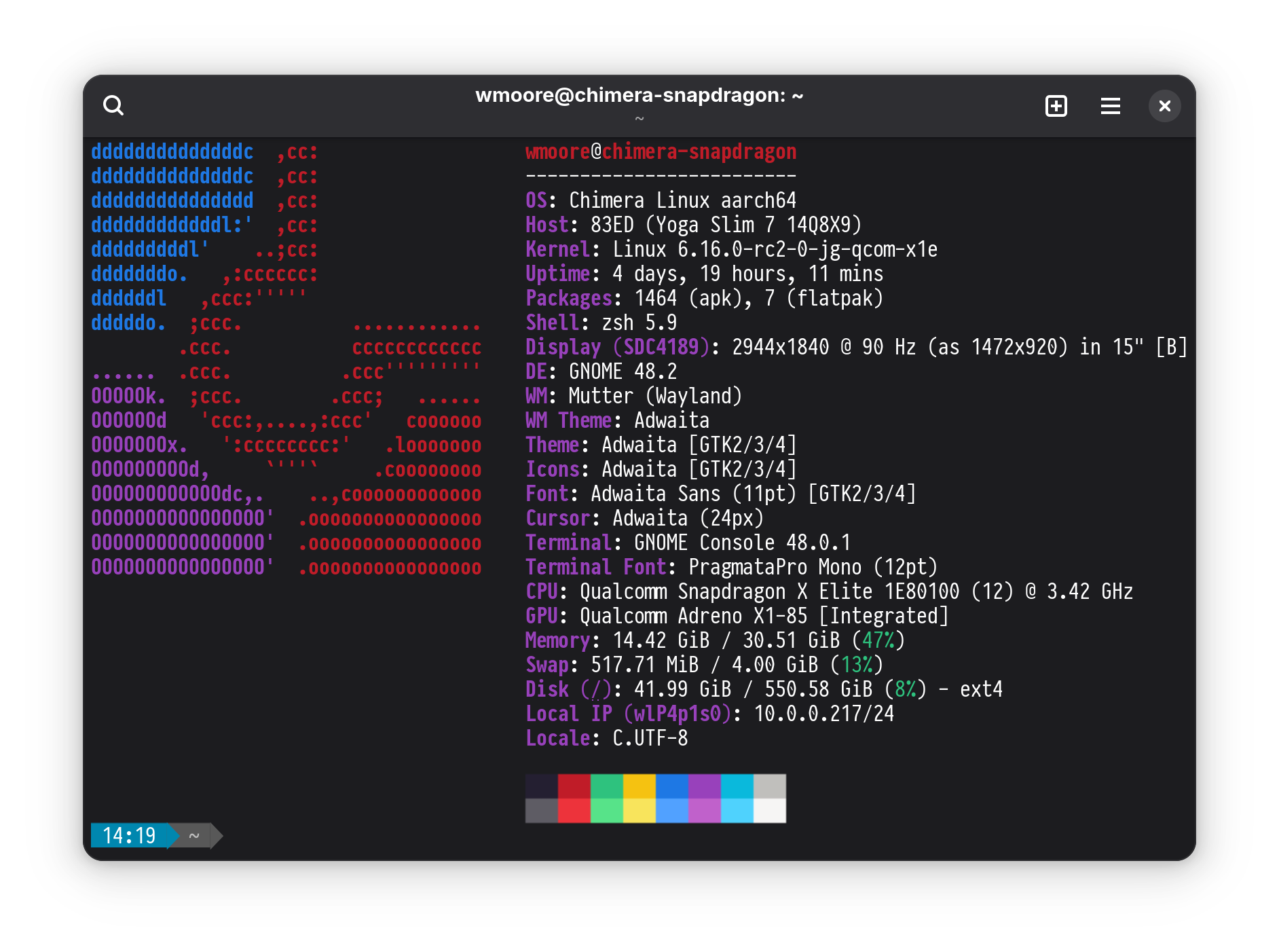
Task: Click the Disk (/) line 41.99 GiB
Action: pyautogui.click(x=764, y=689)
